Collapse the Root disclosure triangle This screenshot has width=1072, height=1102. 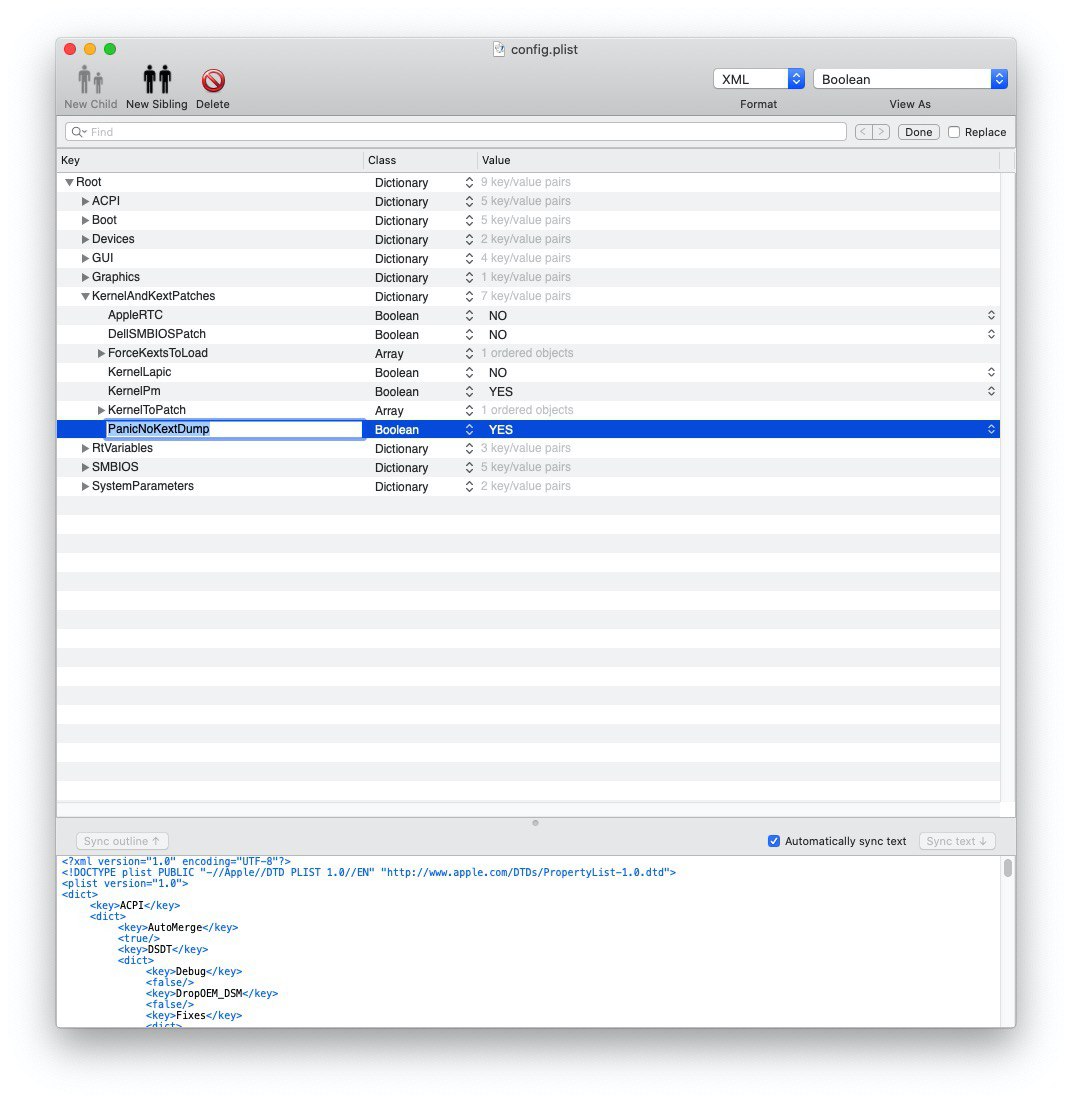point(69,182)
